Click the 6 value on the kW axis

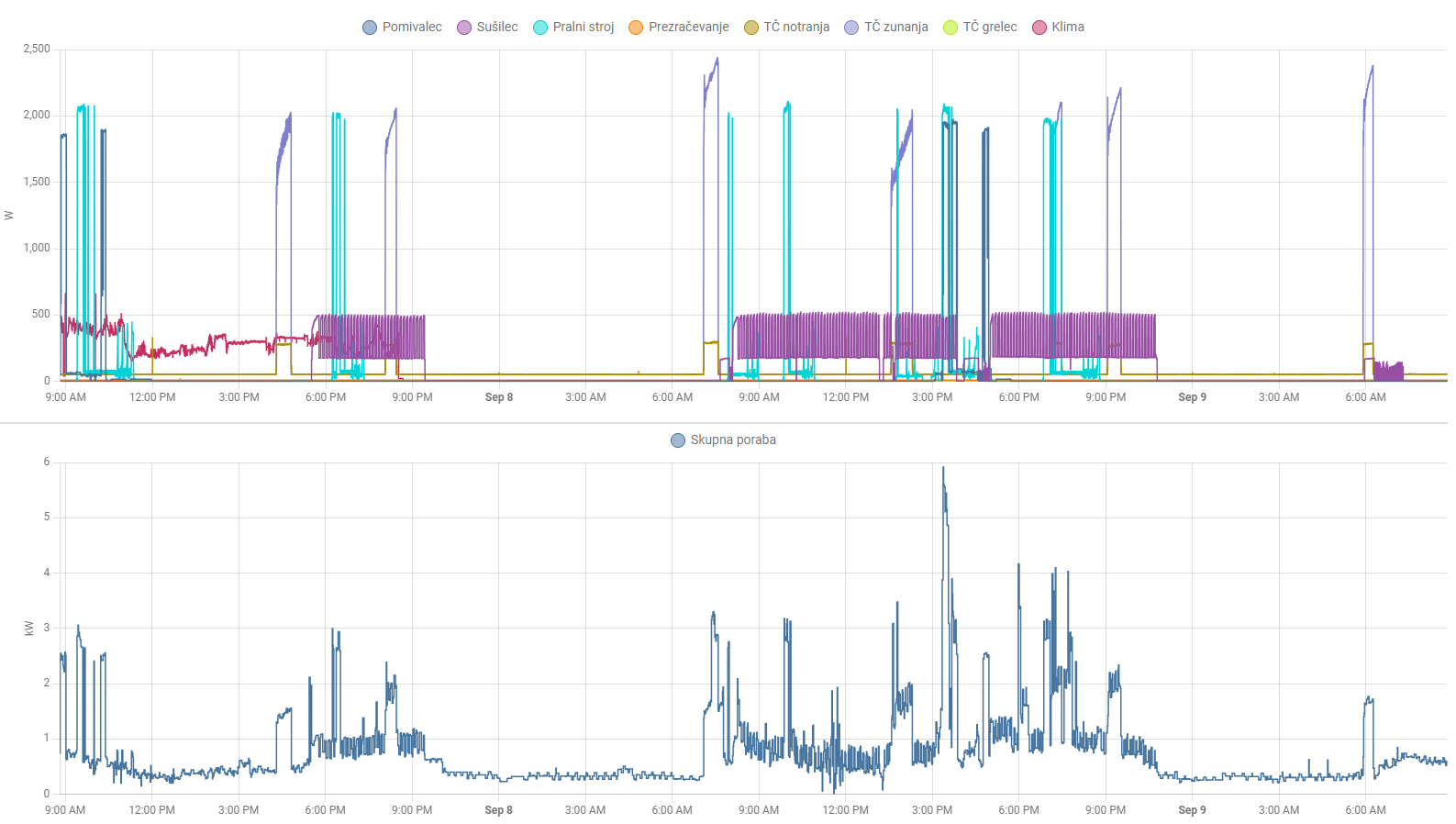tap(47, 462)
